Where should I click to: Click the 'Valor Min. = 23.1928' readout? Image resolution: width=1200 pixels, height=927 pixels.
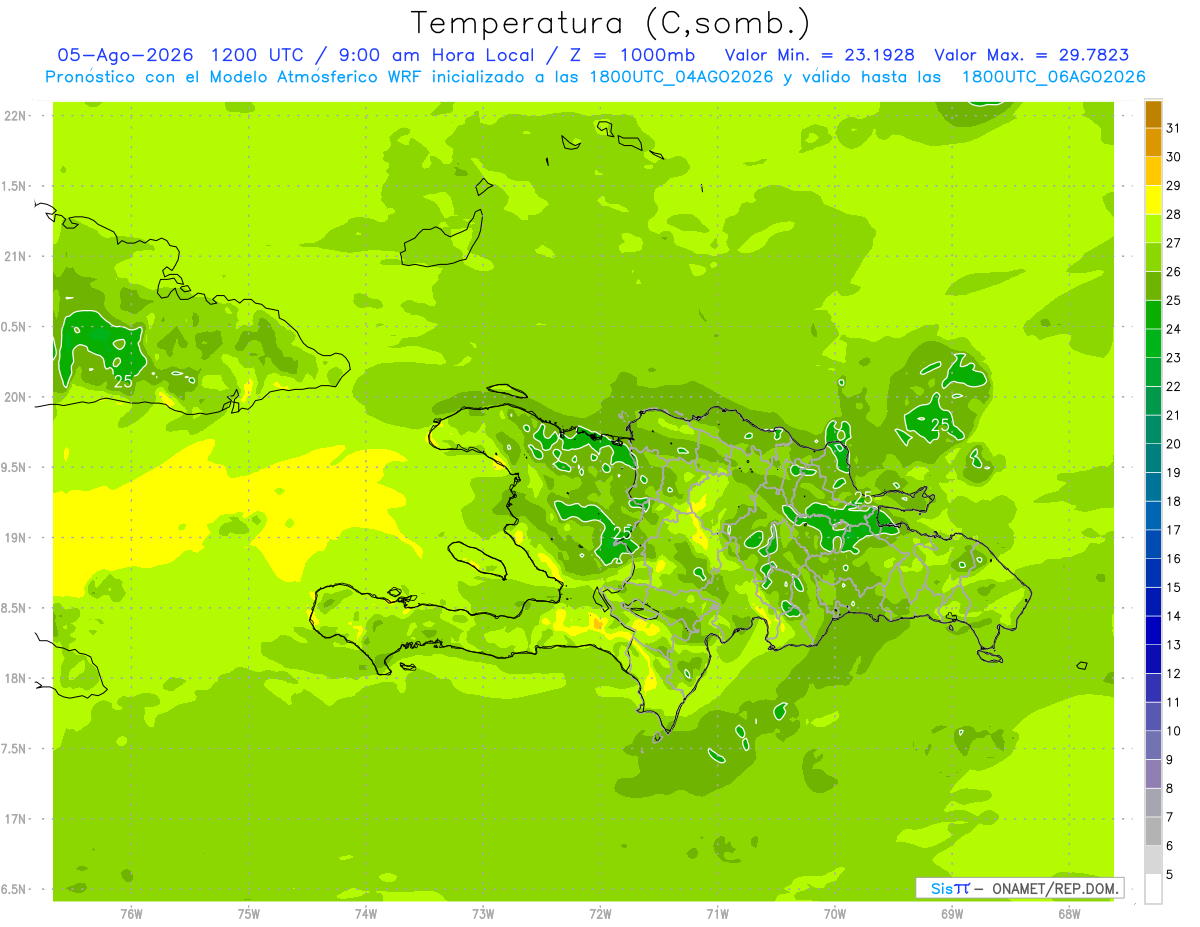[x=820, y=56]
